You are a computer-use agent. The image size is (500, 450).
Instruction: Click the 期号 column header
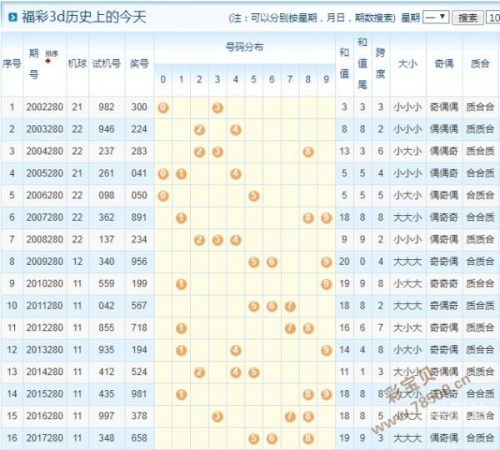pos(34,63)
